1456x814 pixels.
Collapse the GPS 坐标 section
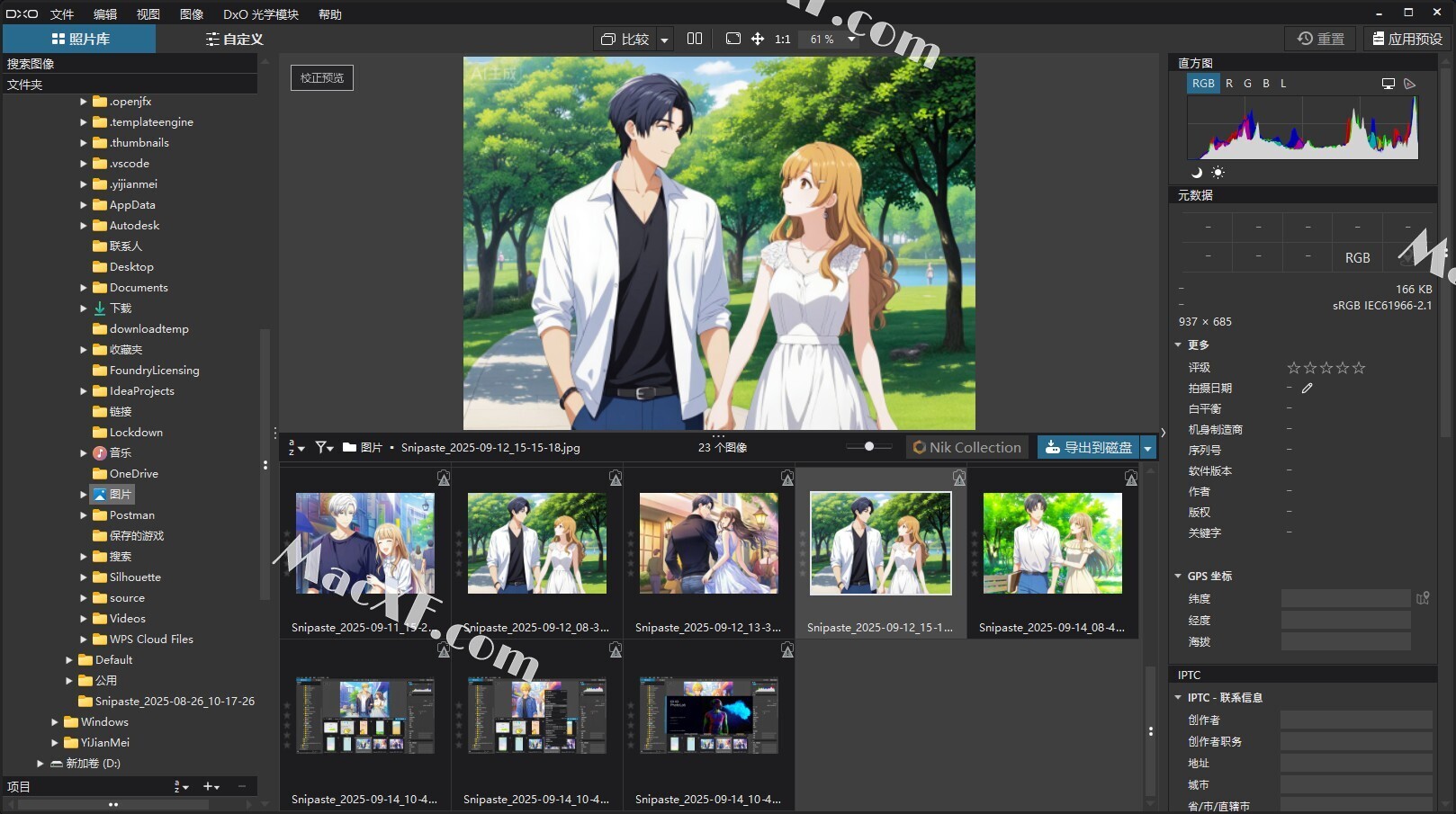[1178, 577]
